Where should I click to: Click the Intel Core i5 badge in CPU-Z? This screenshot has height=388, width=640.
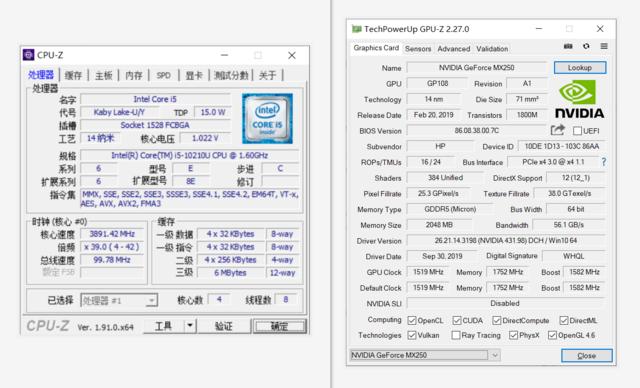[267, 118]
